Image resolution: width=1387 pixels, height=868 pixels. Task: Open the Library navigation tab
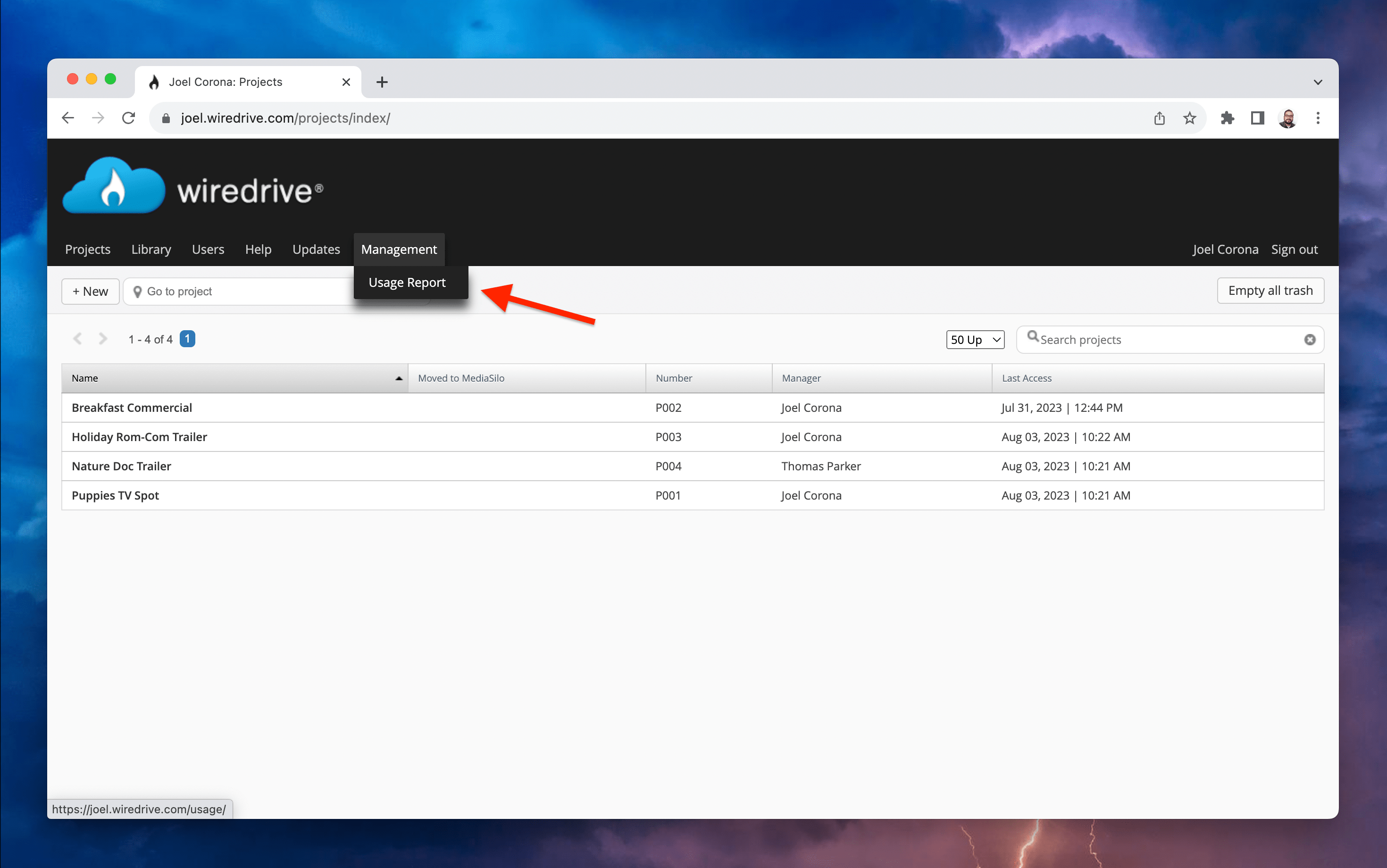point(151,250)
